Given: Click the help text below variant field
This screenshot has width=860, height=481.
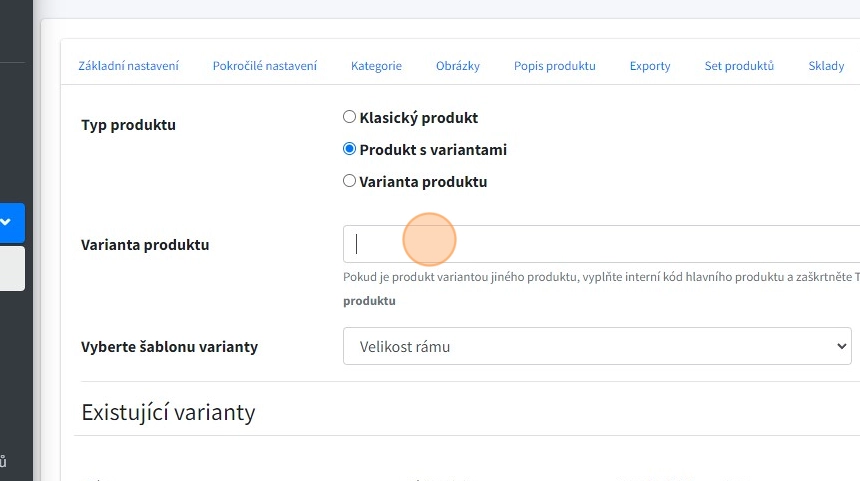Looking at the screenshot, I should point(600,277).
